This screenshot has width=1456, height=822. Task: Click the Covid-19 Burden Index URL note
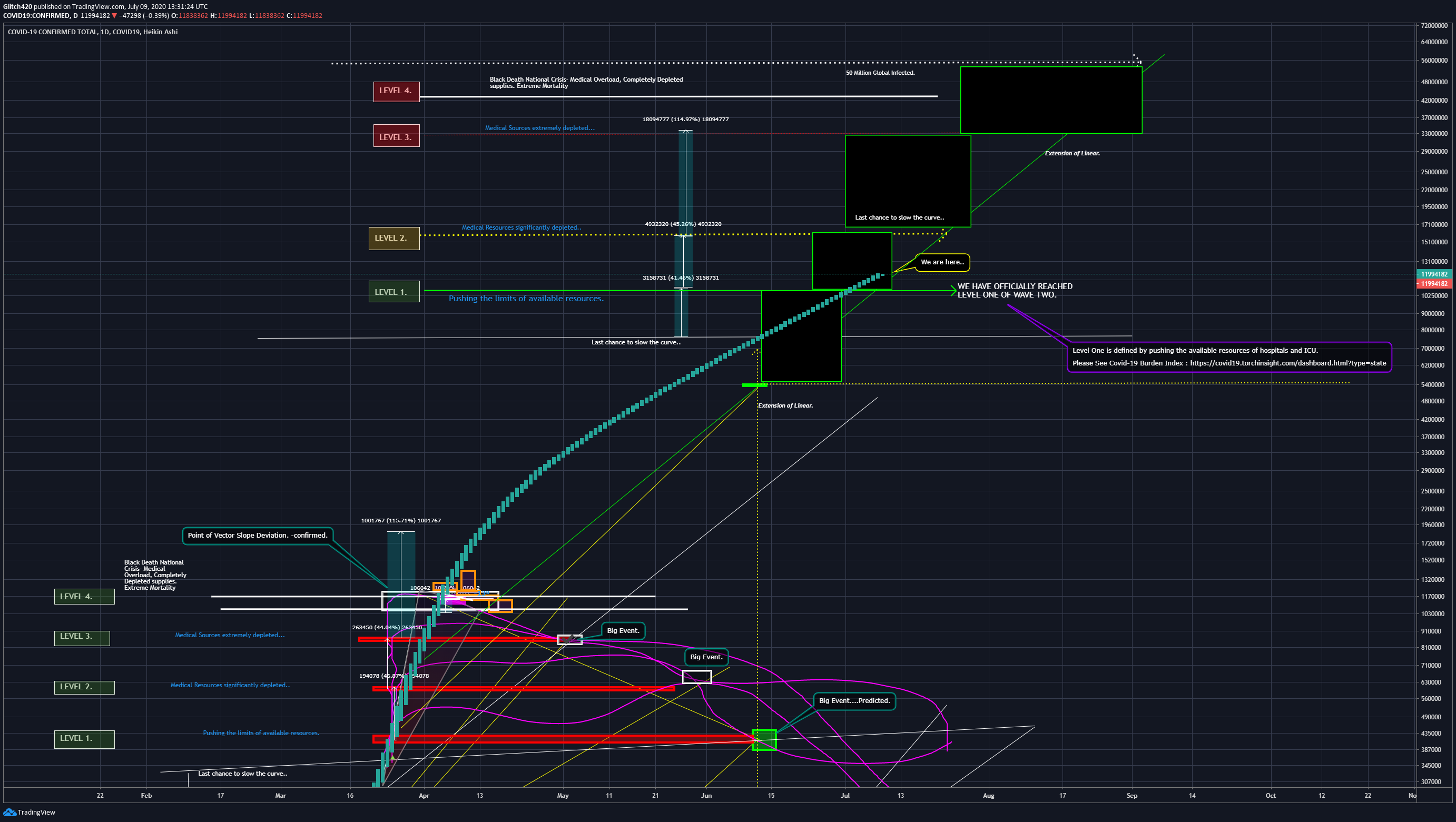[x=1229, y=357]
